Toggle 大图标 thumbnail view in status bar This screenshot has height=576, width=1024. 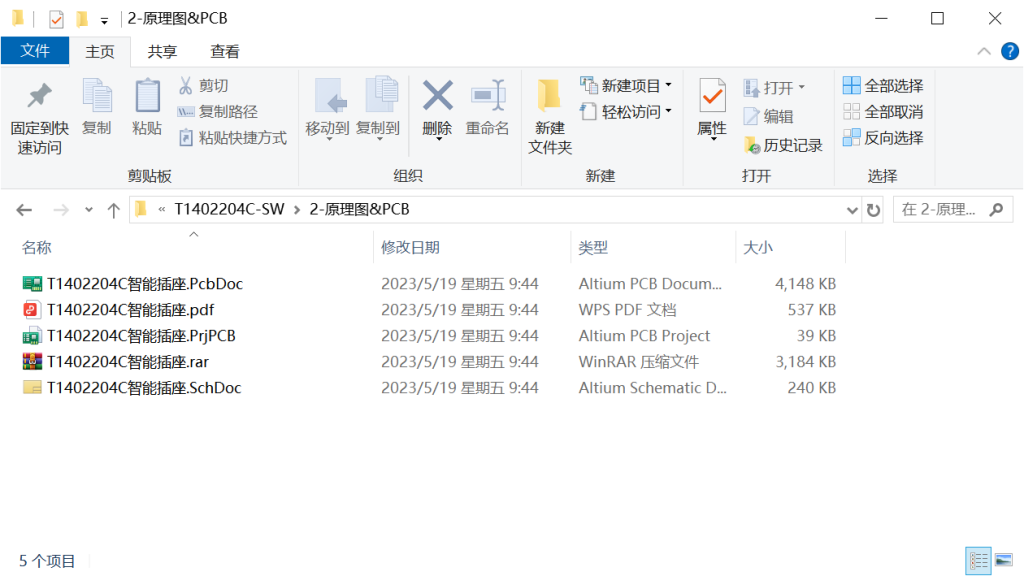coord(1005,560)
